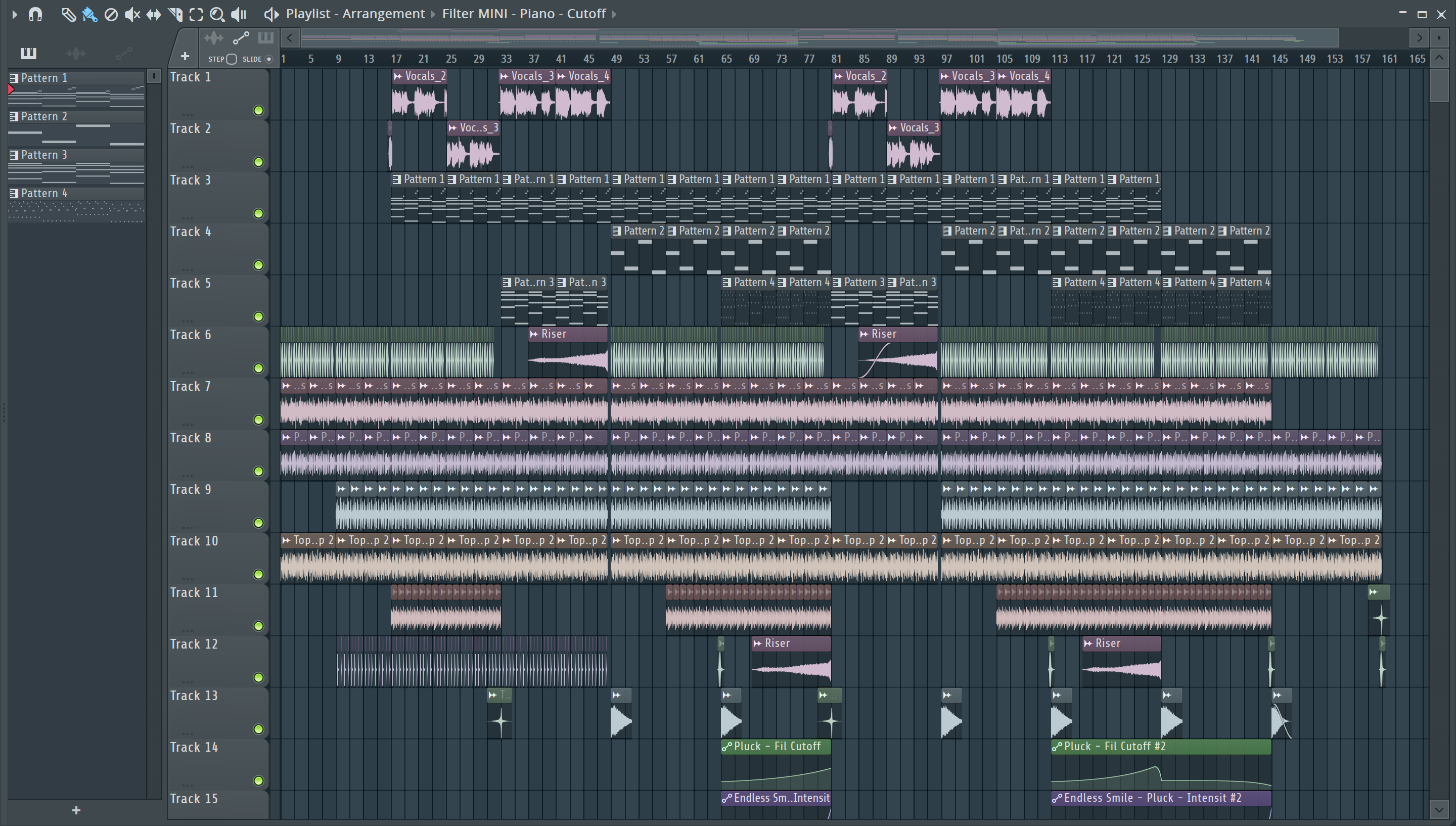This screenshot has width=1456, height=826.
Task: Open the Playlist - Arrangement breadcrumb
Action: (355, 14)
